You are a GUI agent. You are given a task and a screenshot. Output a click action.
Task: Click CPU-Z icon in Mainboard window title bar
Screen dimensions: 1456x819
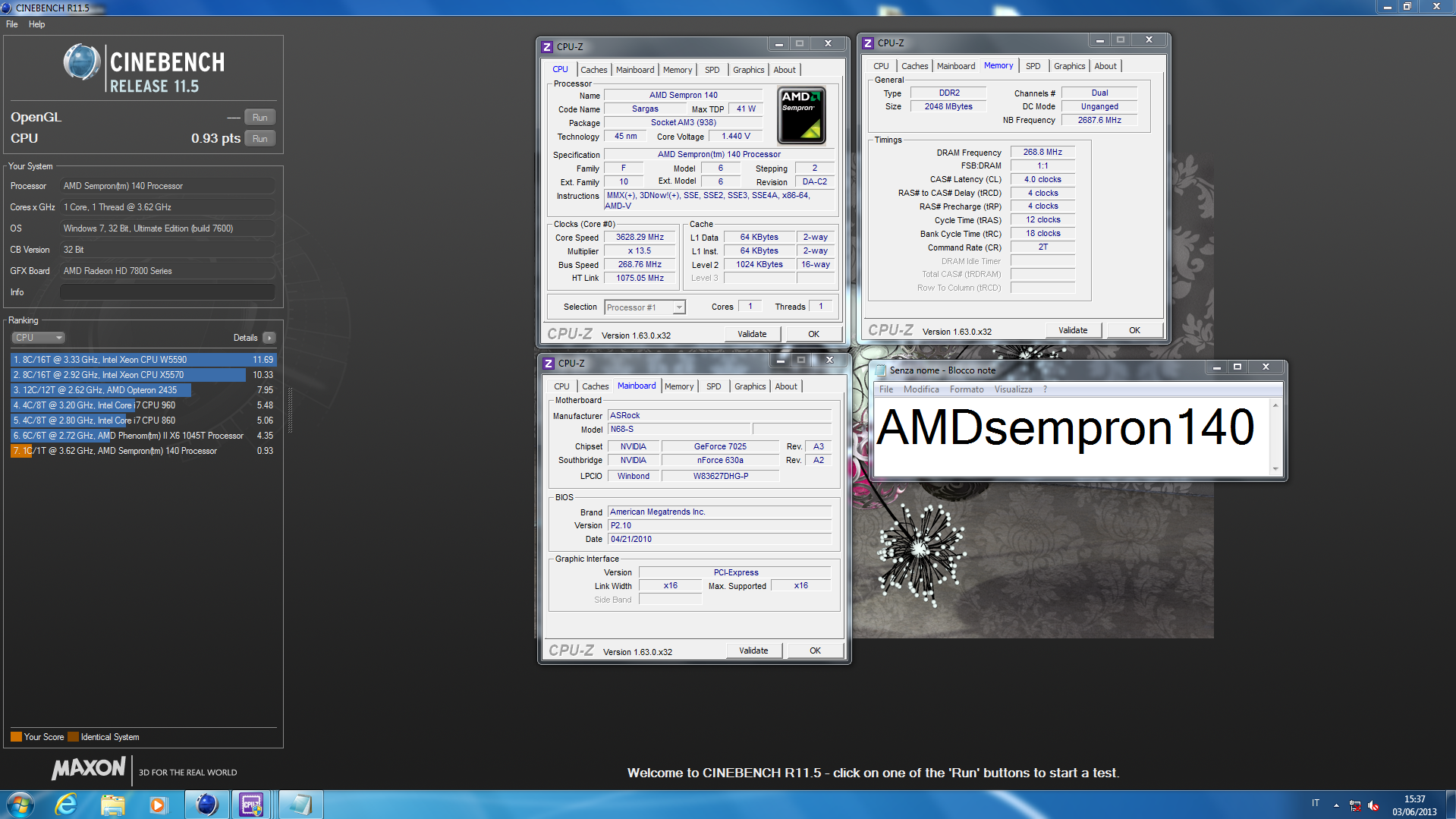click(549, 364)
